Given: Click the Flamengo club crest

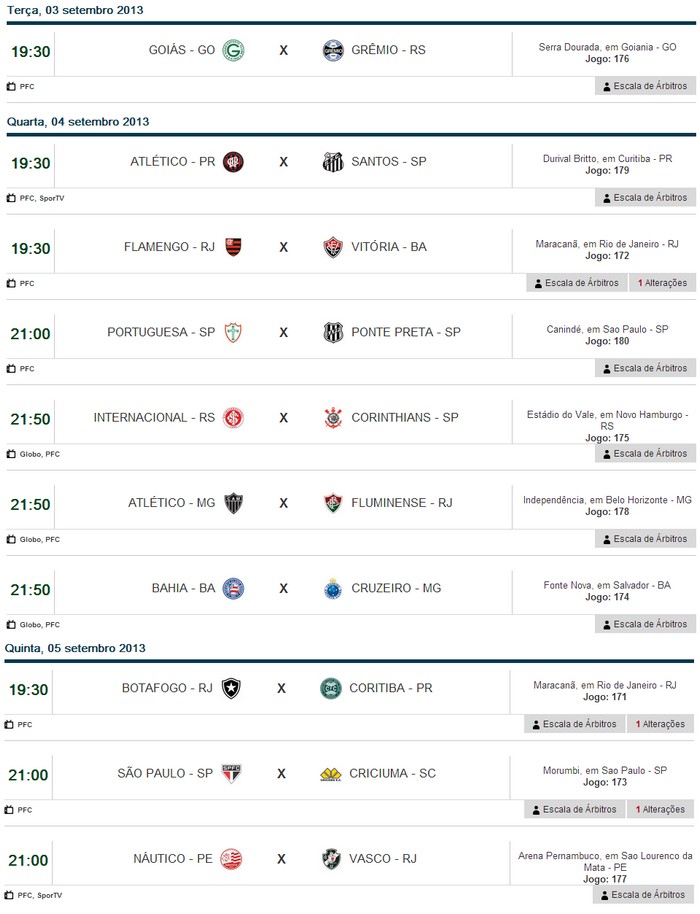Looking at the screenshot, I should coord(233,247).
